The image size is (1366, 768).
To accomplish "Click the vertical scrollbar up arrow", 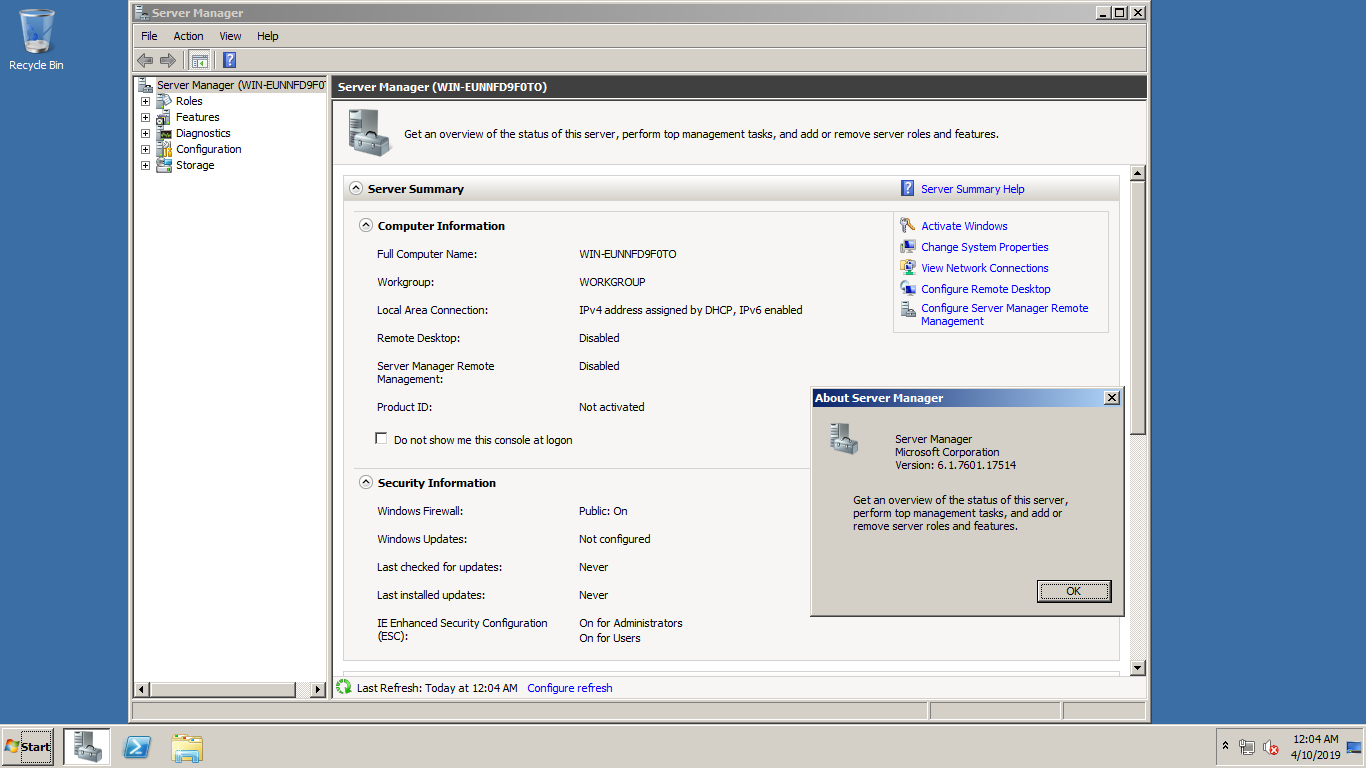I will tap(1137, 174).
